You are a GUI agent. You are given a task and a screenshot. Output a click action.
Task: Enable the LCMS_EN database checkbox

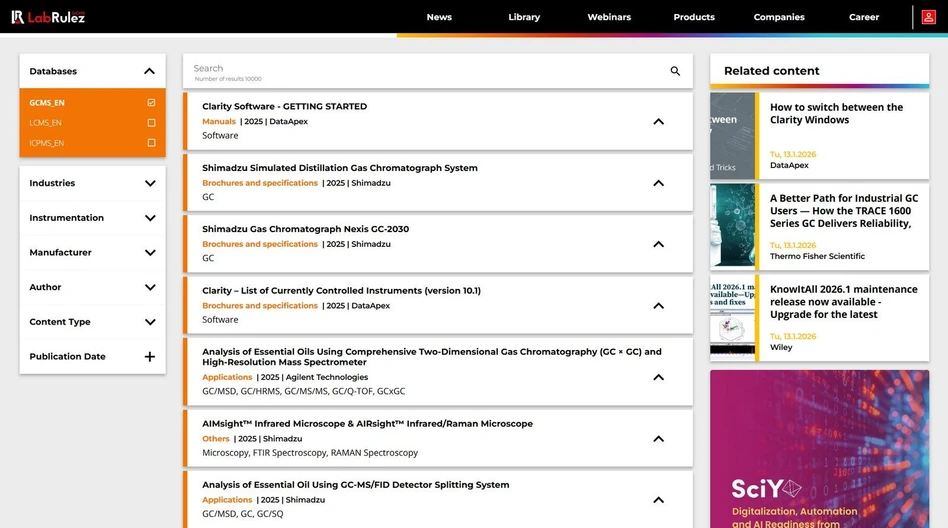click(x=151, y=123)
